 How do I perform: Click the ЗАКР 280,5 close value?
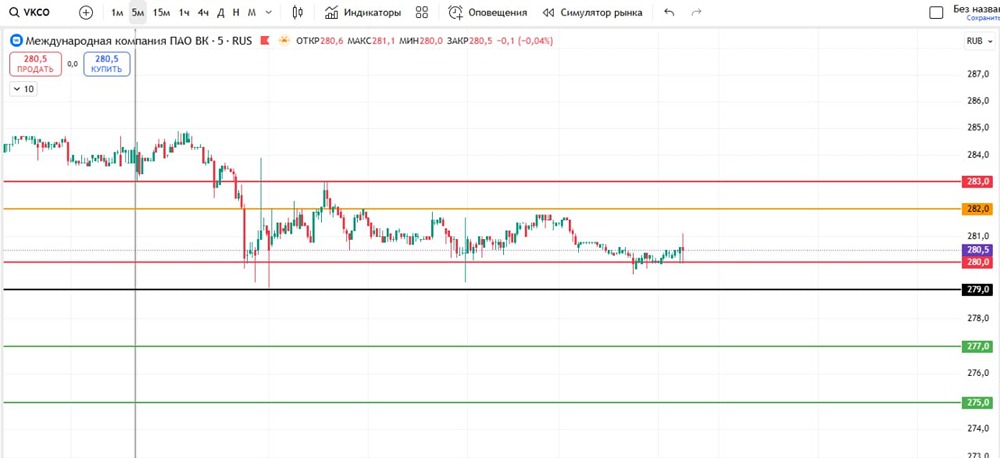coord(471,41)
